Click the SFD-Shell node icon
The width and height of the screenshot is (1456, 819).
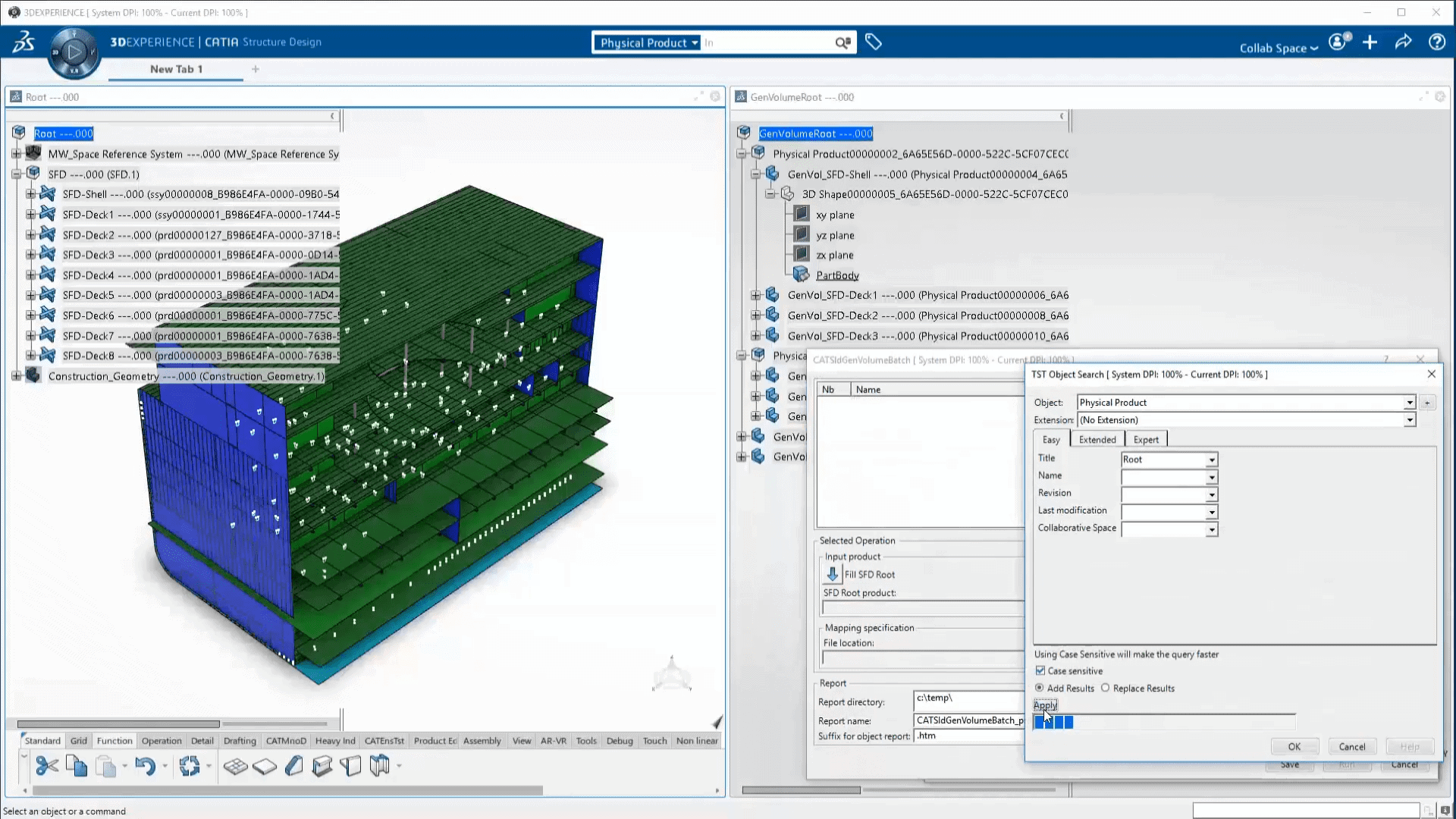pyautogui.click(x=47, y=193)
